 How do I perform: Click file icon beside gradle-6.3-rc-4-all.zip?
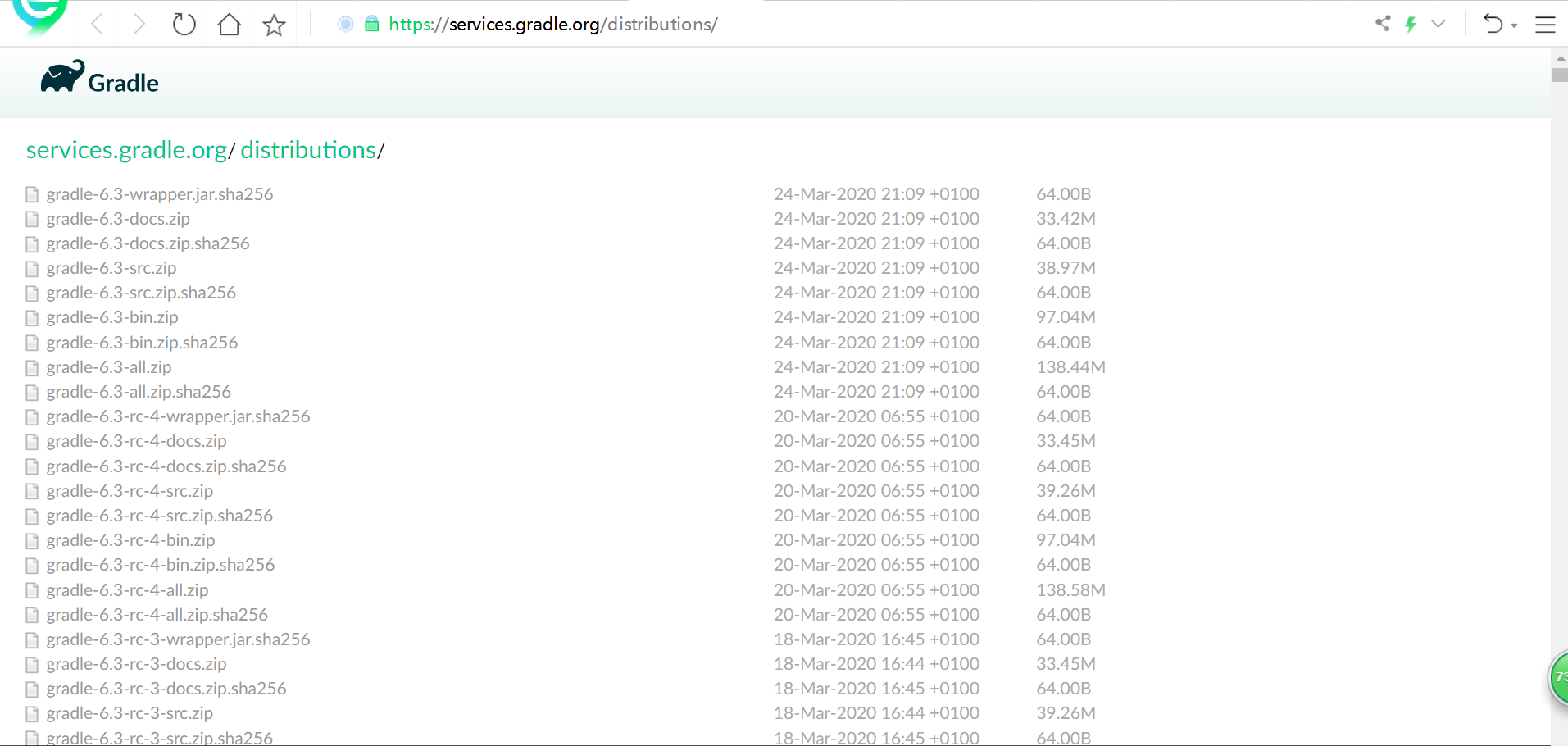pyautogui.click(x=32, y=591)
